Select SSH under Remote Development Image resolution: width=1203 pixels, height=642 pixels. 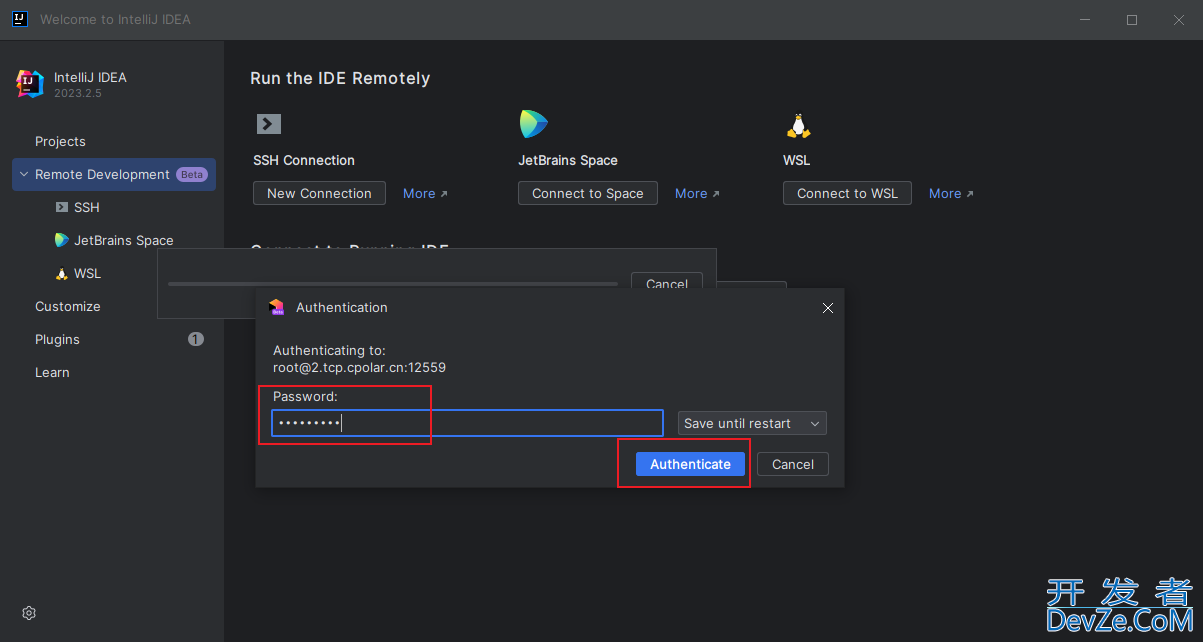pos(87,207)
